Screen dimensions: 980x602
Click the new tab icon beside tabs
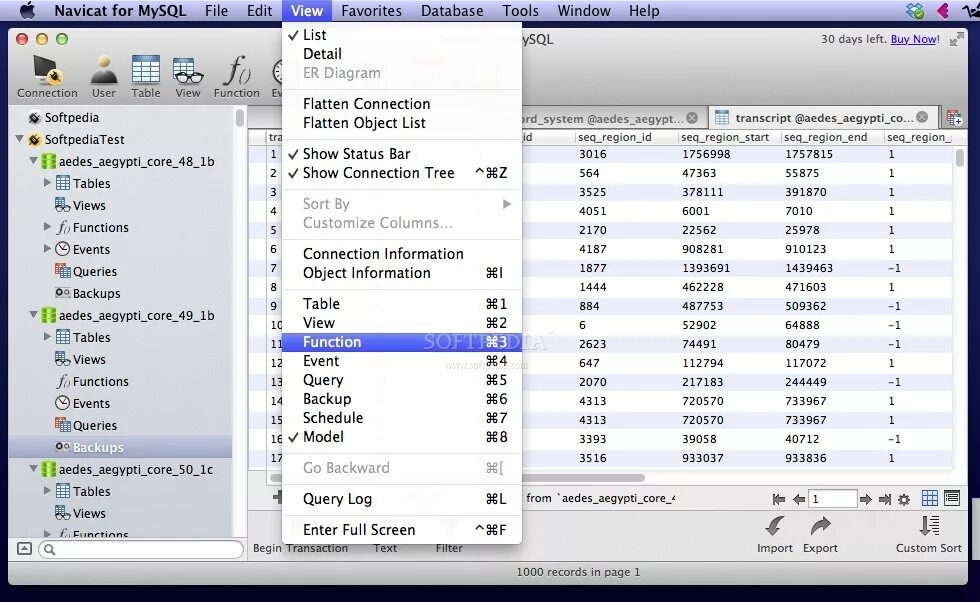pyautogui.click(x=954, y=118)
